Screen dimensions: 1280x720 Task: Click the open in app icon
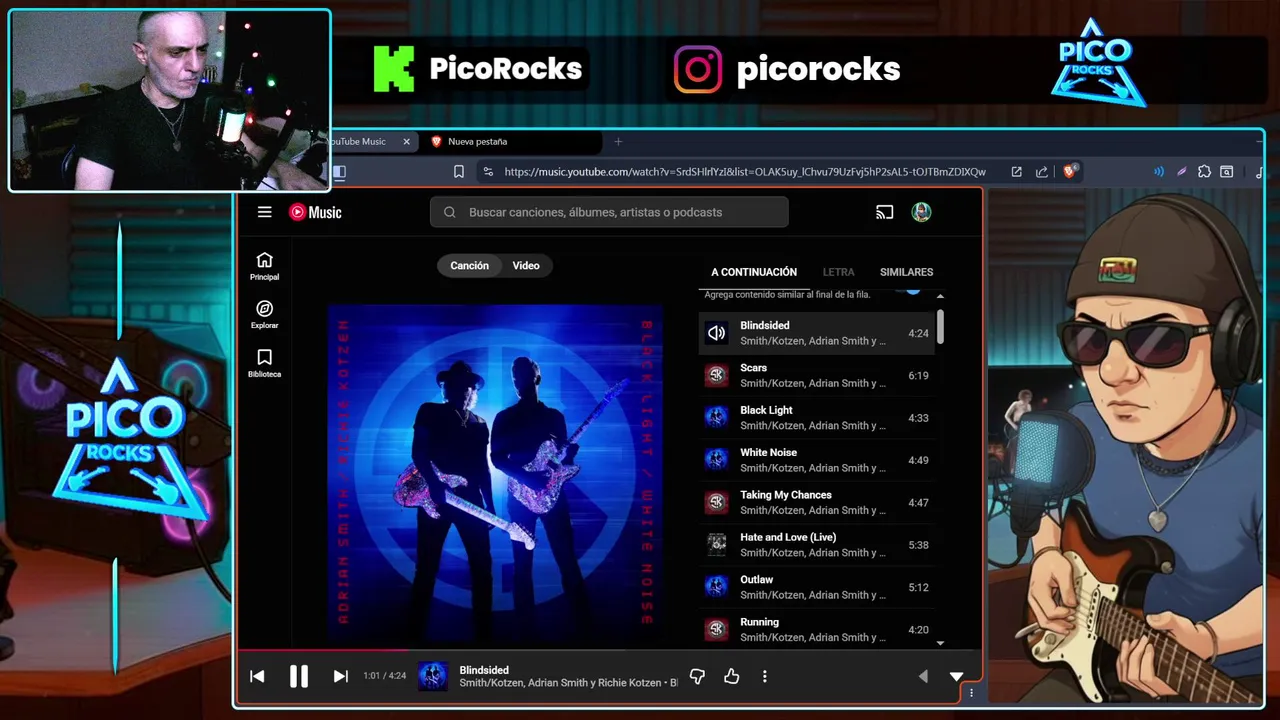pos(1016,172)
